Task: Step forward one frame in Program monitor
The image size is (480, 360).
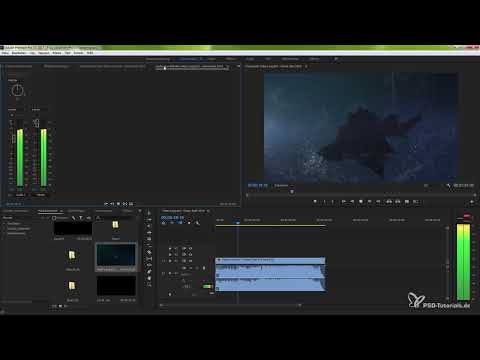Action: click(x=369, y=202)
